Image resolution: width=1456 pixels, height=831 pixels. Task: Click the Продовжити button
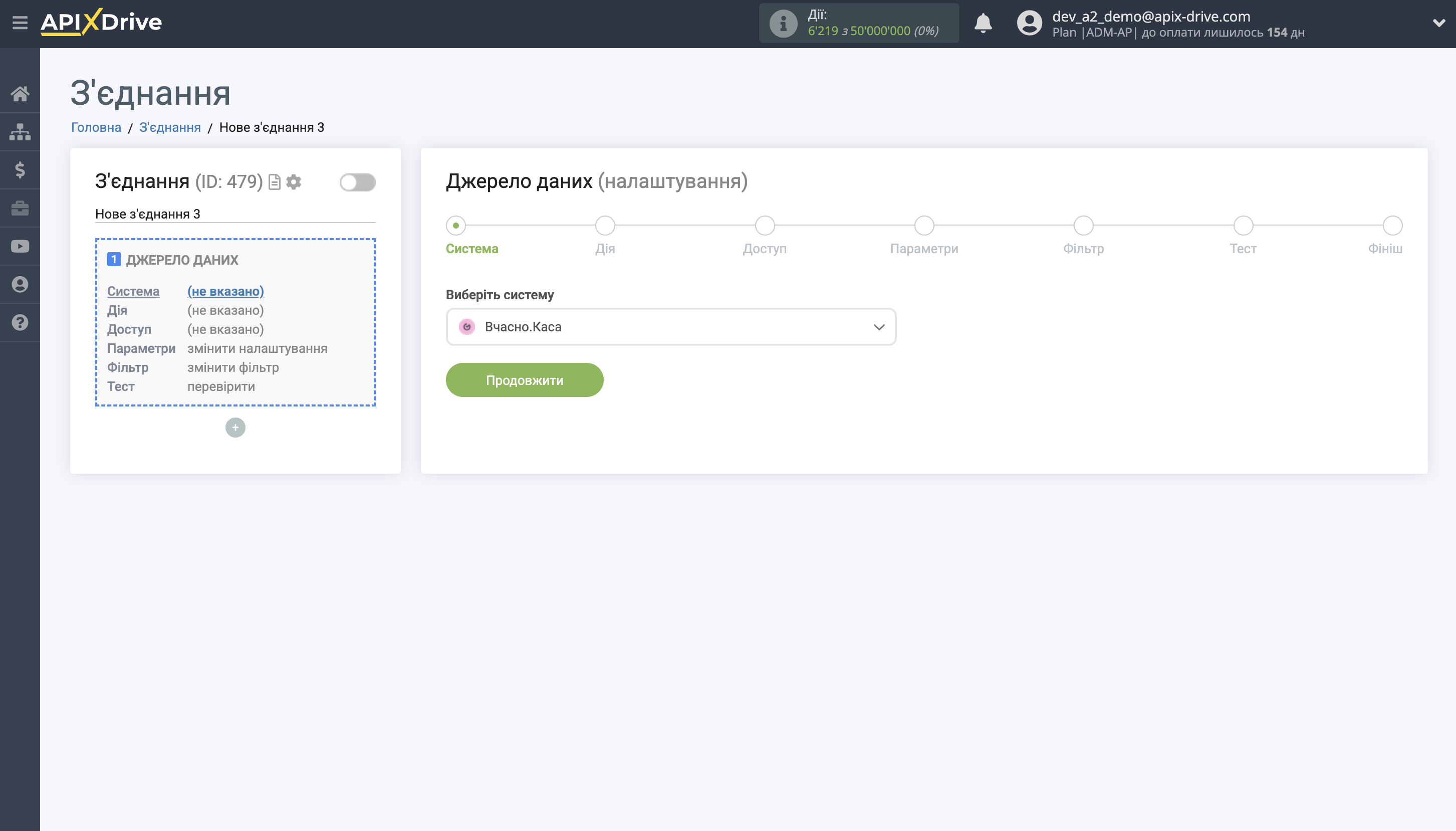pyautogui.click(x=524, y=380)
